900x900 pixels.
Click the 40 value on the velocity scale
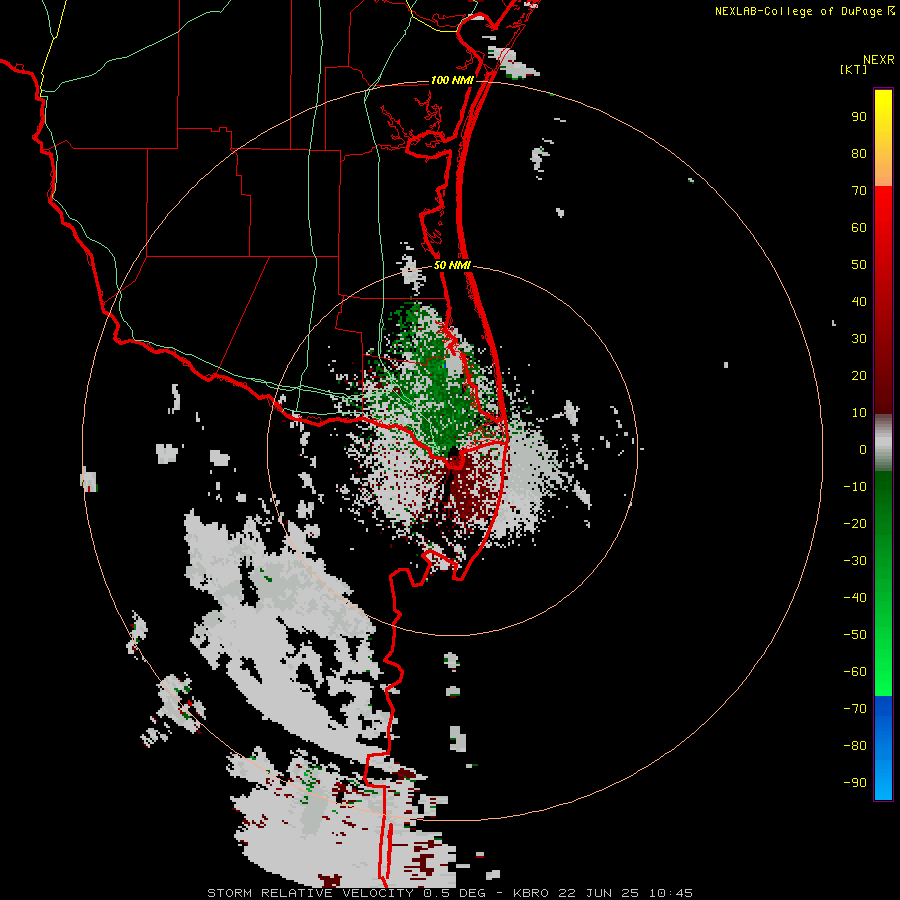click(x=859, y=301)
